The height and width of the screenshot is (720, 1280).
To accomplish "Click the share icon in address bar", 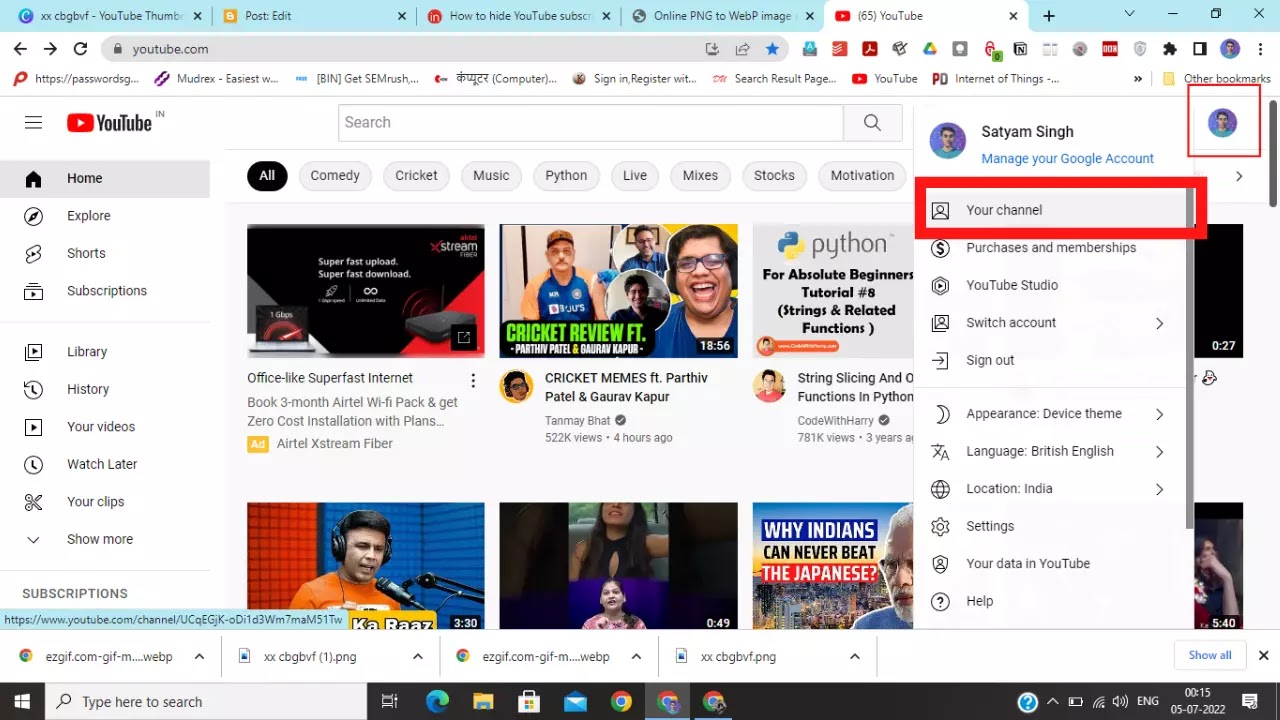I will 742,49.
